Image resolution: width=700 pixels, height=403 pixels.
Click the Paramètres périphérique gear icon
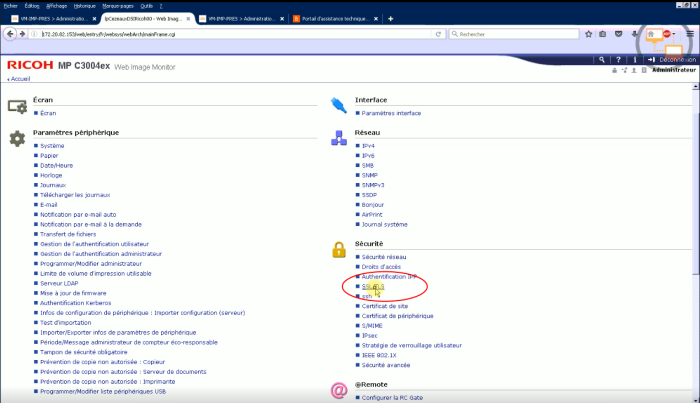coord(16,139)
